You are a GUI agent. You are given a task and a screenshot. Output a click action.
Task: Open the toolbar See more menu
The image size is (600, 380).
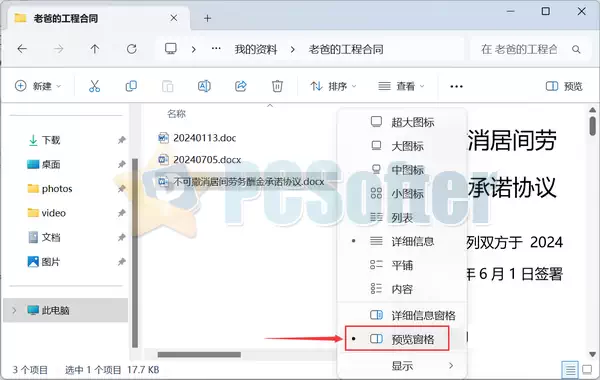(x=456, y=86)
